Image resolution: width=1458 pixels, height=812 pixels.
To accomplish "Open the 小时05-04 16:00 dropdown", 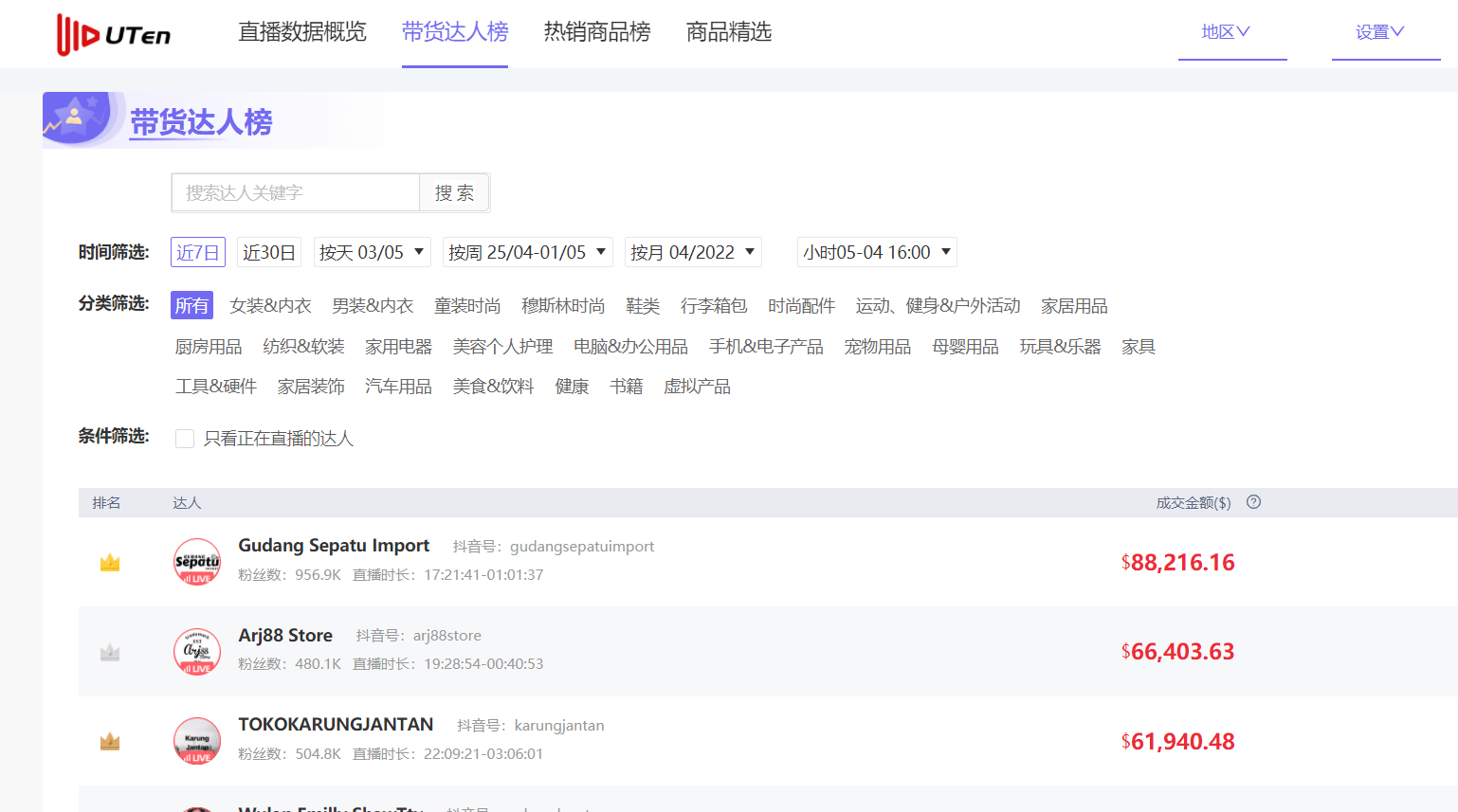I will [877, 252].
